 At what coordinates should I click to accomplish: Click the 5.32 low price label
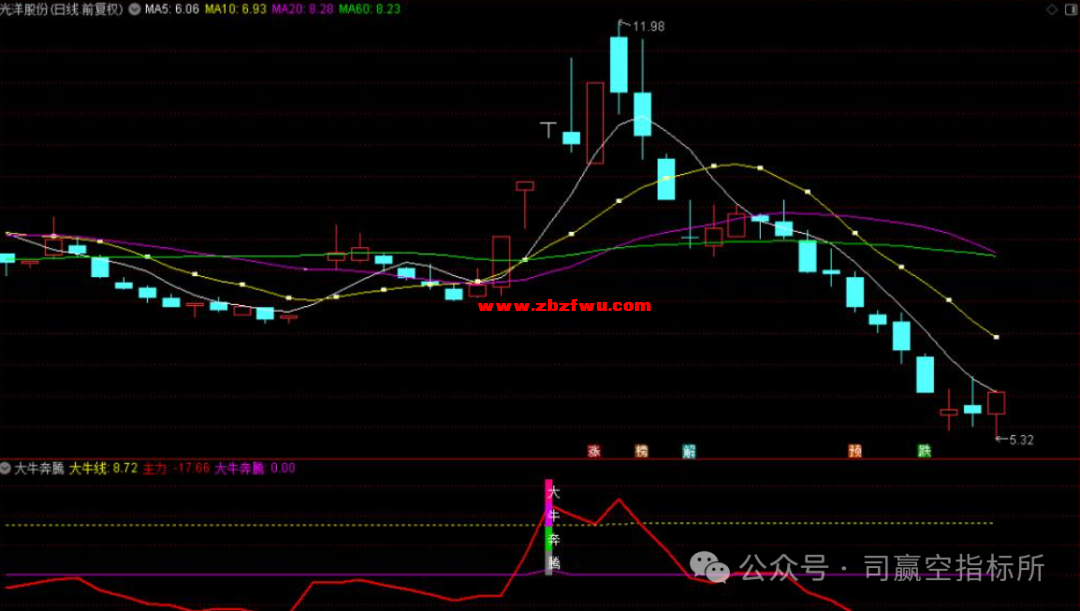[1021, 440]
